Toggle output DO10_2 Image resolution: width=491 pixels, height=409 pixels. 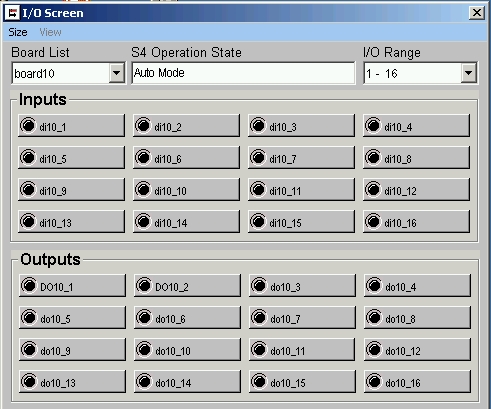point(187,286)
